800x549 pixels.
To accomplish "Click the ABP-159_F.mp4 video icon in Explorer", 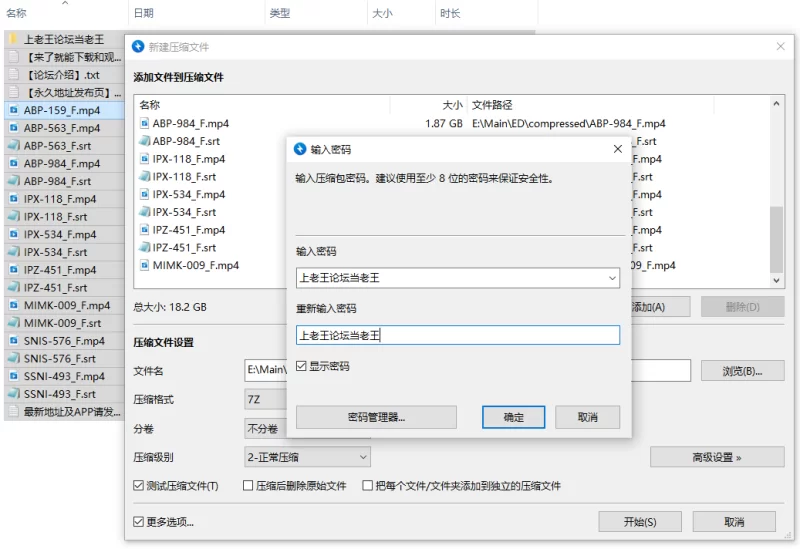I will [14, 110].
